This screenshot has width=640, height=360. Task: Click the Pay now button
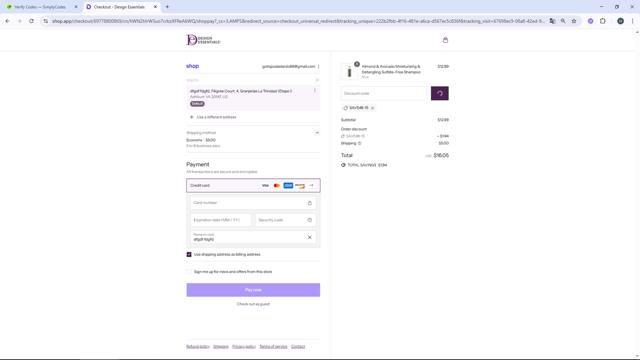pyautogui.click(x=253, y=290)
